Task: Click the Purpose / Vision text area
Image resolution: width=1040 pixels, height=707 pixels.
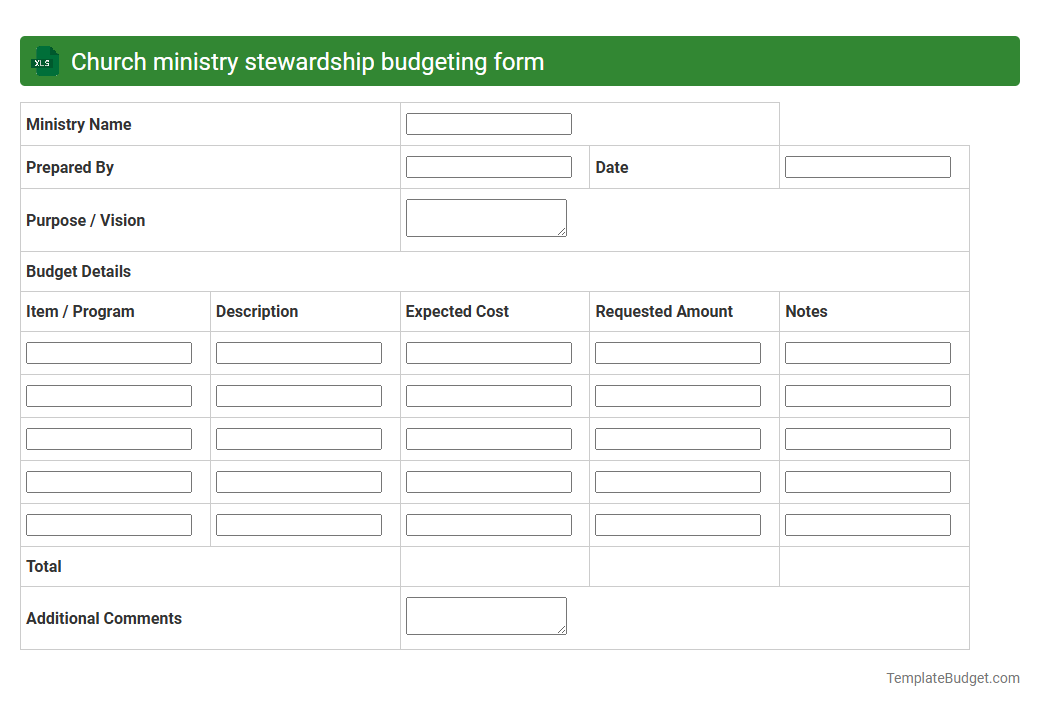Action: [486, 217]
